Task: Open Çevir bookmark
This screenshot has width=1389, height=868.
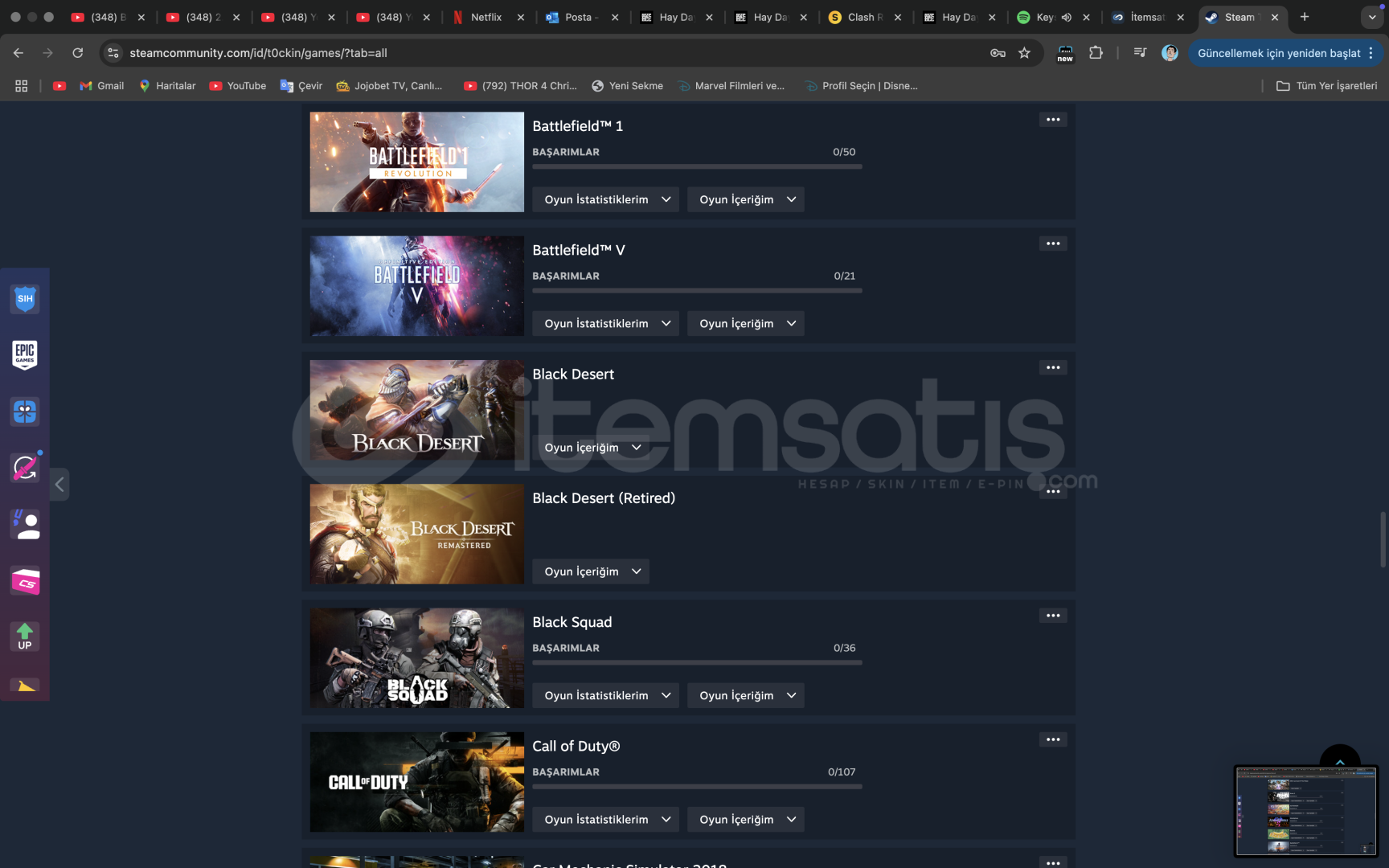Action: (x=301, y=86)
